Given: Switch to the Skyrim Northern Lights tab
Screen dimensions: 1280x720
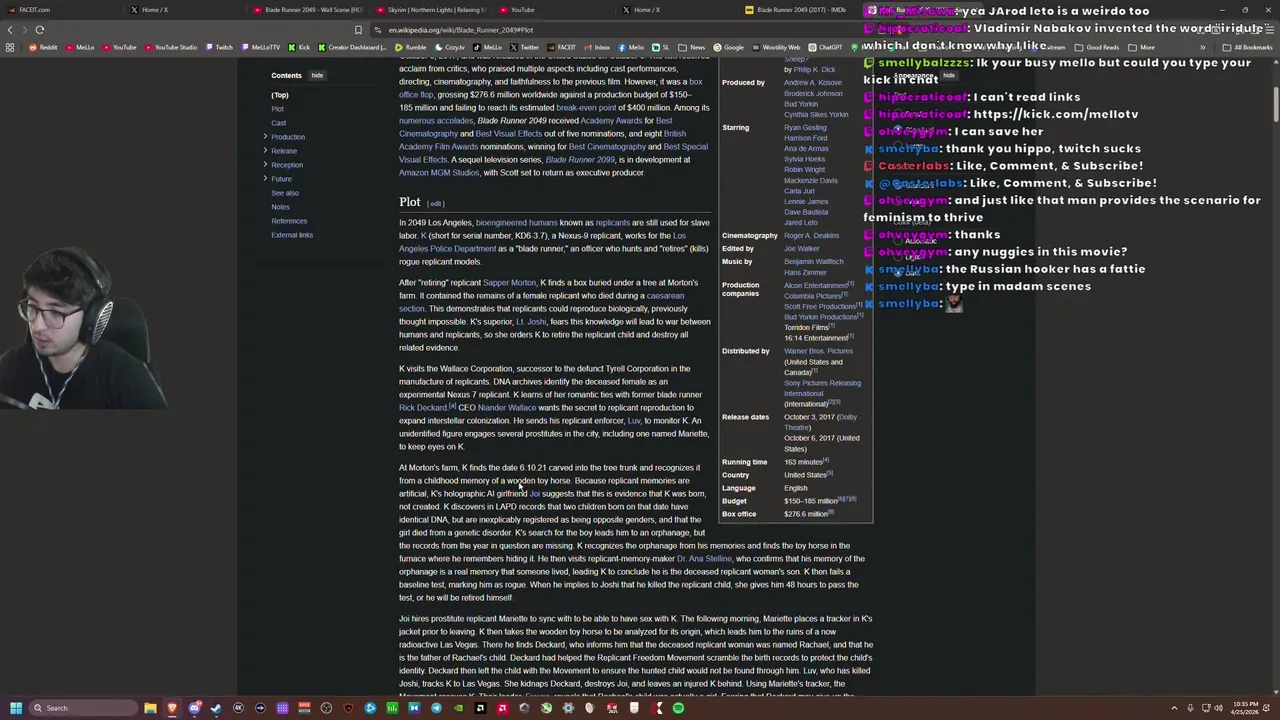Looking at the screenshot, I should [x=430, y=10].
